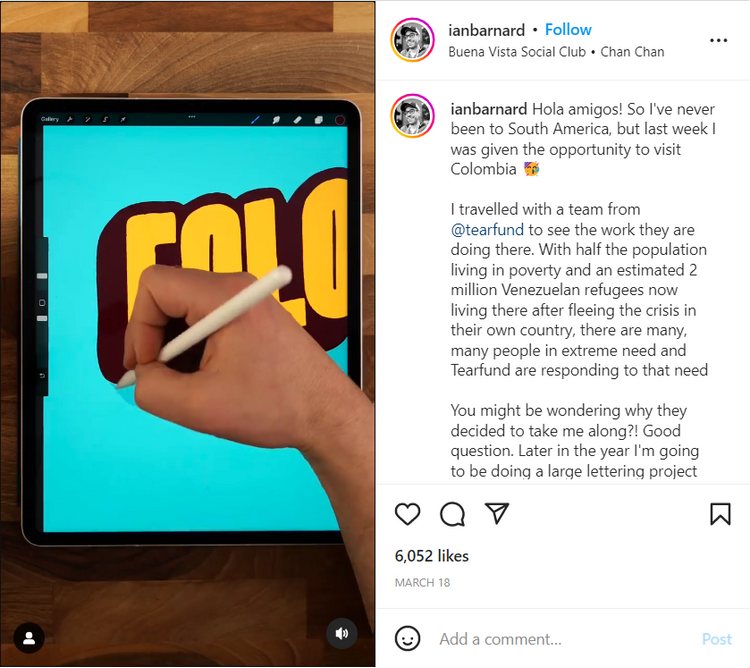Open the MARCH 18 post date
The height and width of the screenshot is (668, 750).
click(422, 582)
